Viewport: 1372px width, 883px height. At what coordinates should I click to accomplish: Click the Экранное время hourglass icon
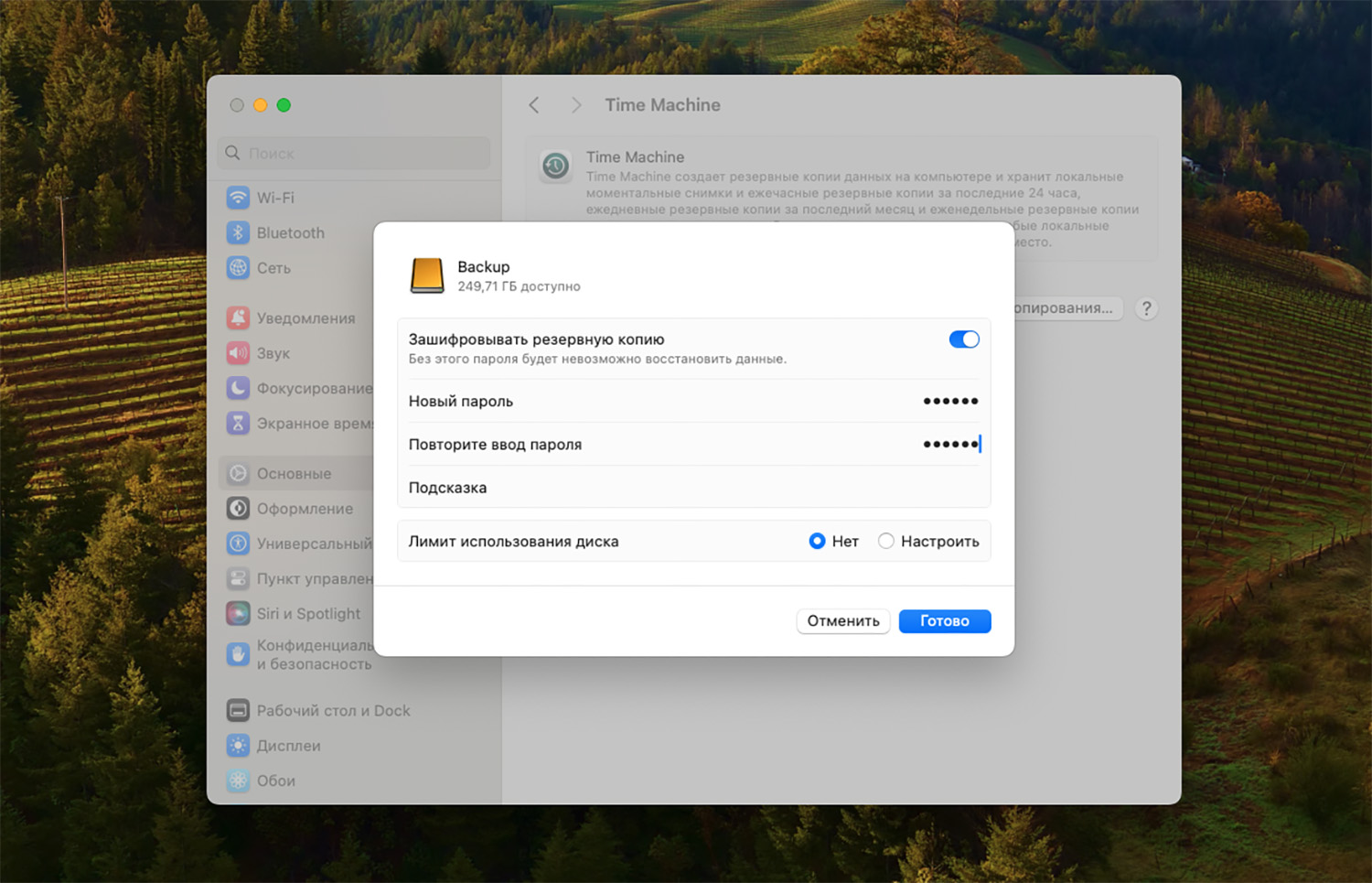point(238,423)
